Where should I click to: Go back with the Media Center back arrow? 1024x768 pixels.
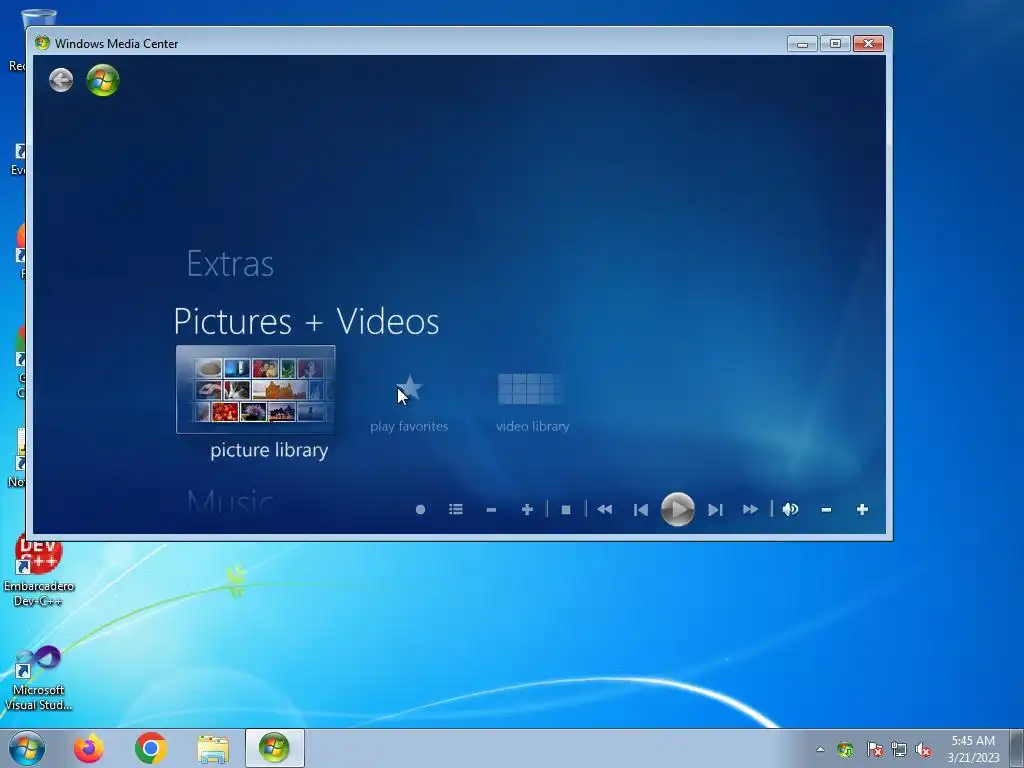pos(61,80)
